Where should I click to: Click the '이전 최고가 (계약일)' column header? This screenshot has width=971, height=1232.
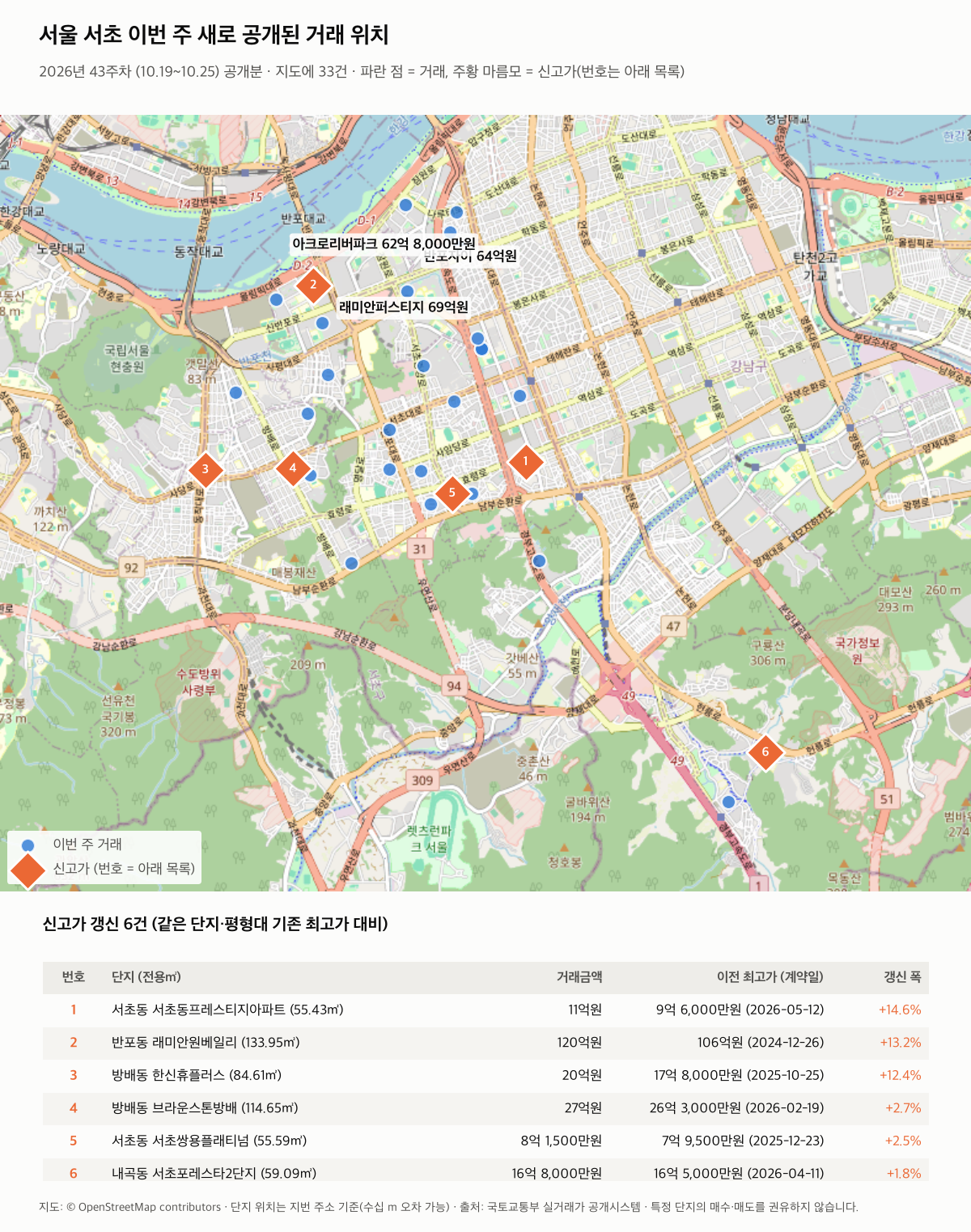point(770,977)
